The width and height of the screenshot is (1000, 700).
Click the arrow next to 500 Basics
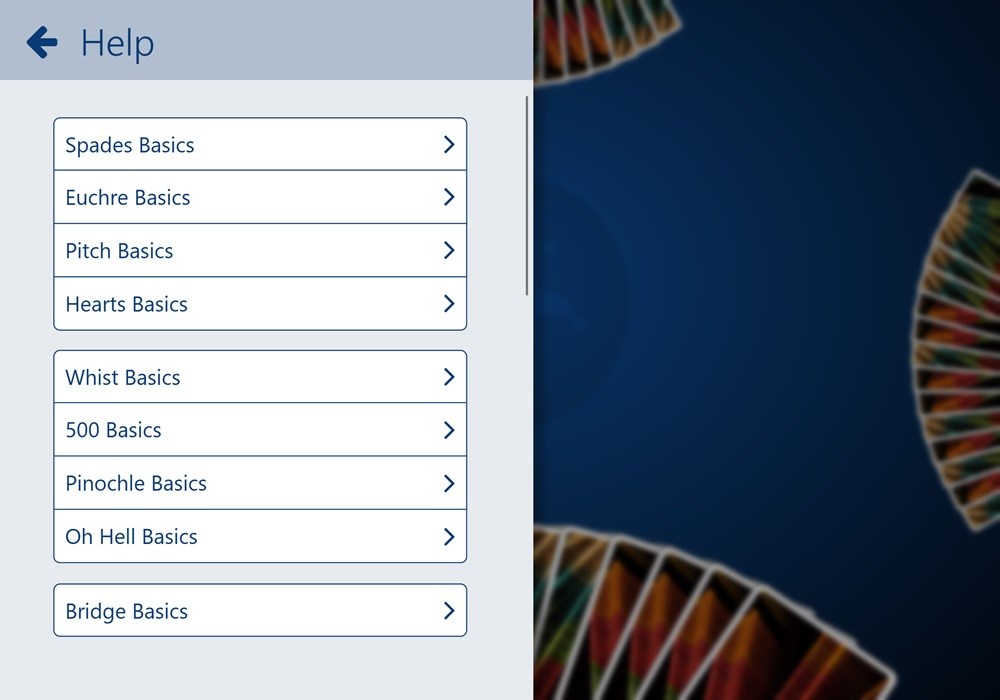click(x=449, y=430)
